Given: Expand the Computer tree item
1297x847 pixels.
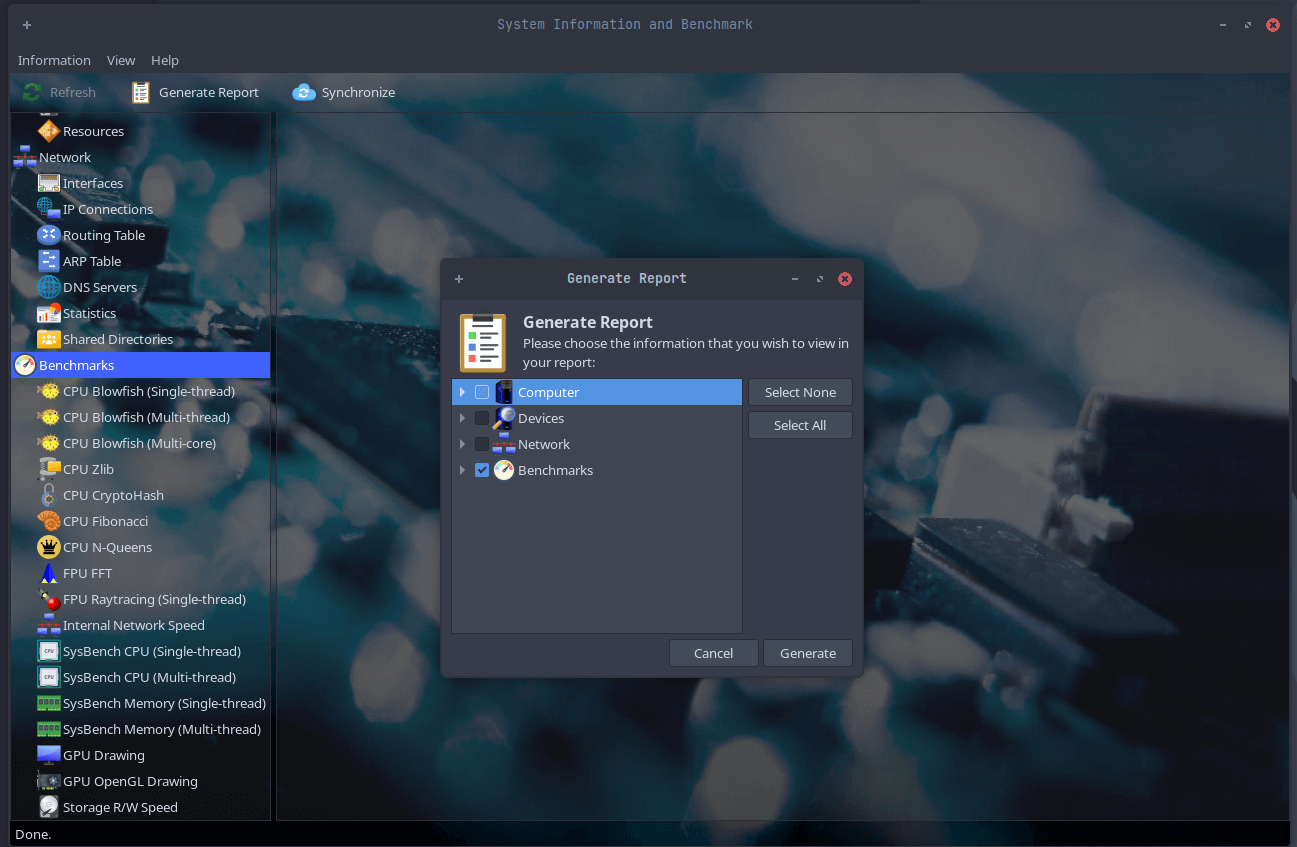Looking at the screenshot, I should click(x=462, y=392).
